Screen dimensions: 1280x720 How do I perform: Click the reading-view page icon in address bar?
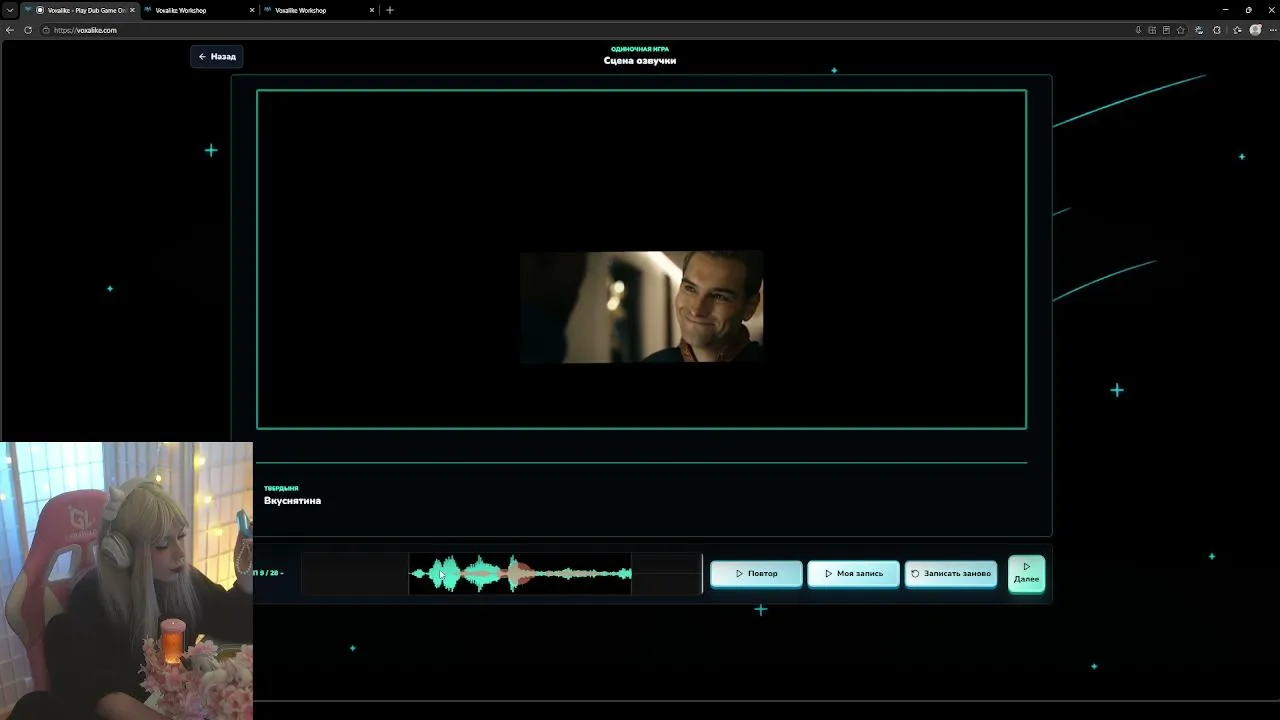(1166, 30)
